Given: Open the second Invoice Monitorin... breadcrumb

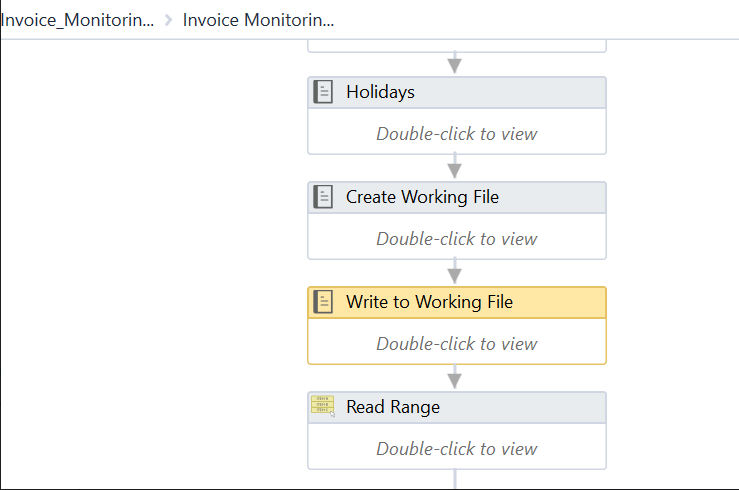Looking at the screenshot, I should (258, 20).
